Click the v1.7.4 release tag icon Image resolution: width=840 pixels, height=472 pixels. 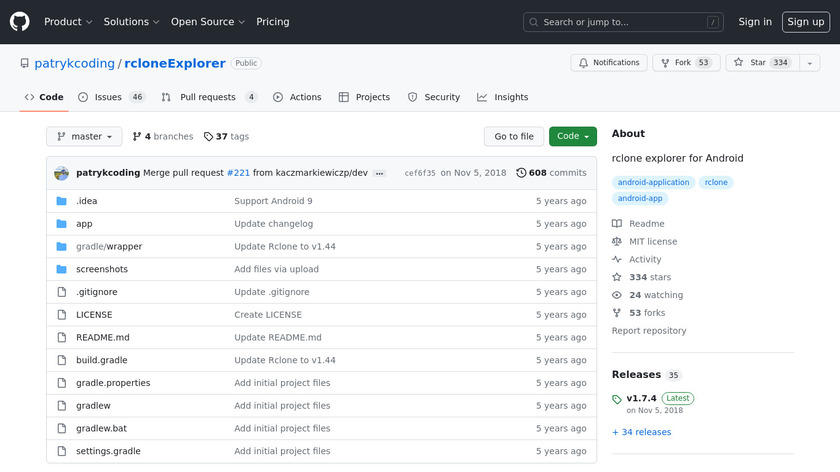[x=617, y=400]
